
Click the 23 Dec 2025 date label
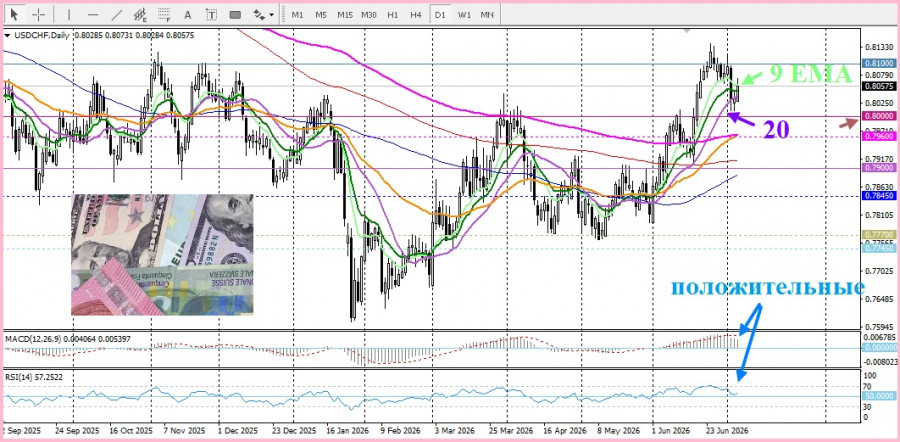click(x=293, y=430)
